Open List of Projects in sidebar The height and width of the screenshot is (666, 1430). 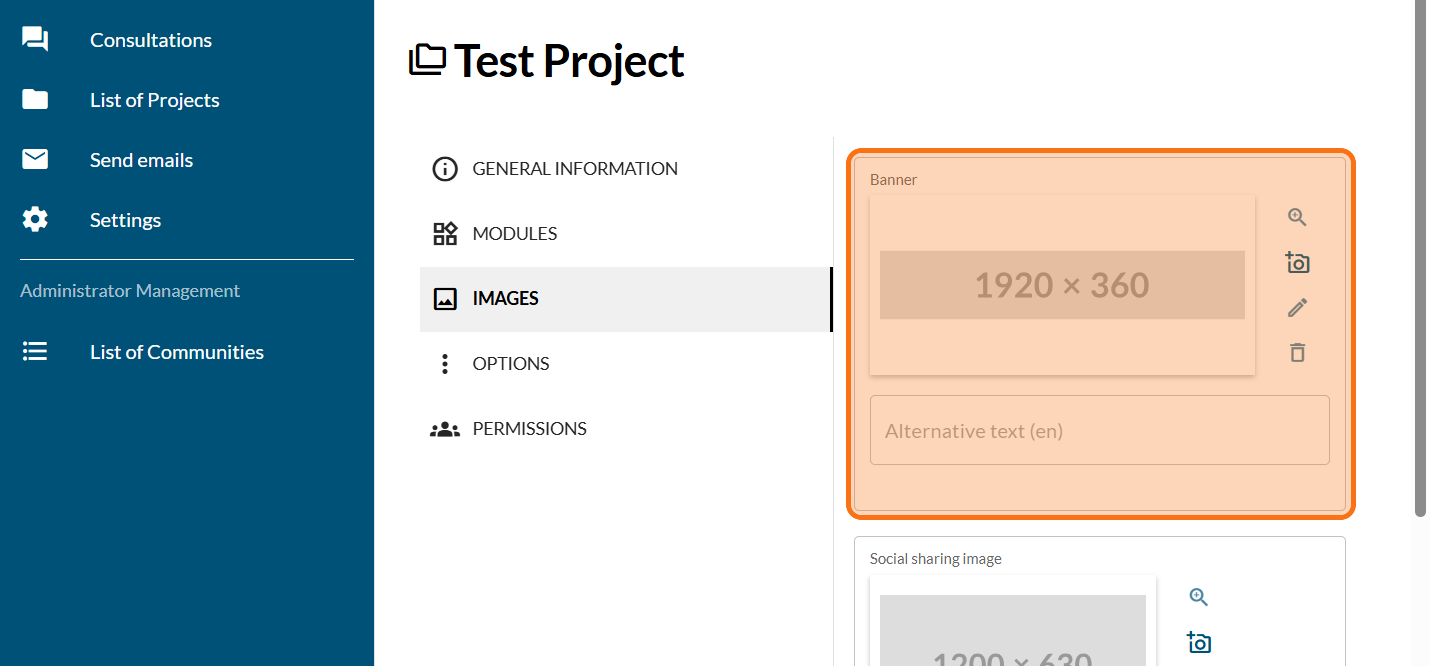tap(154, 100)
